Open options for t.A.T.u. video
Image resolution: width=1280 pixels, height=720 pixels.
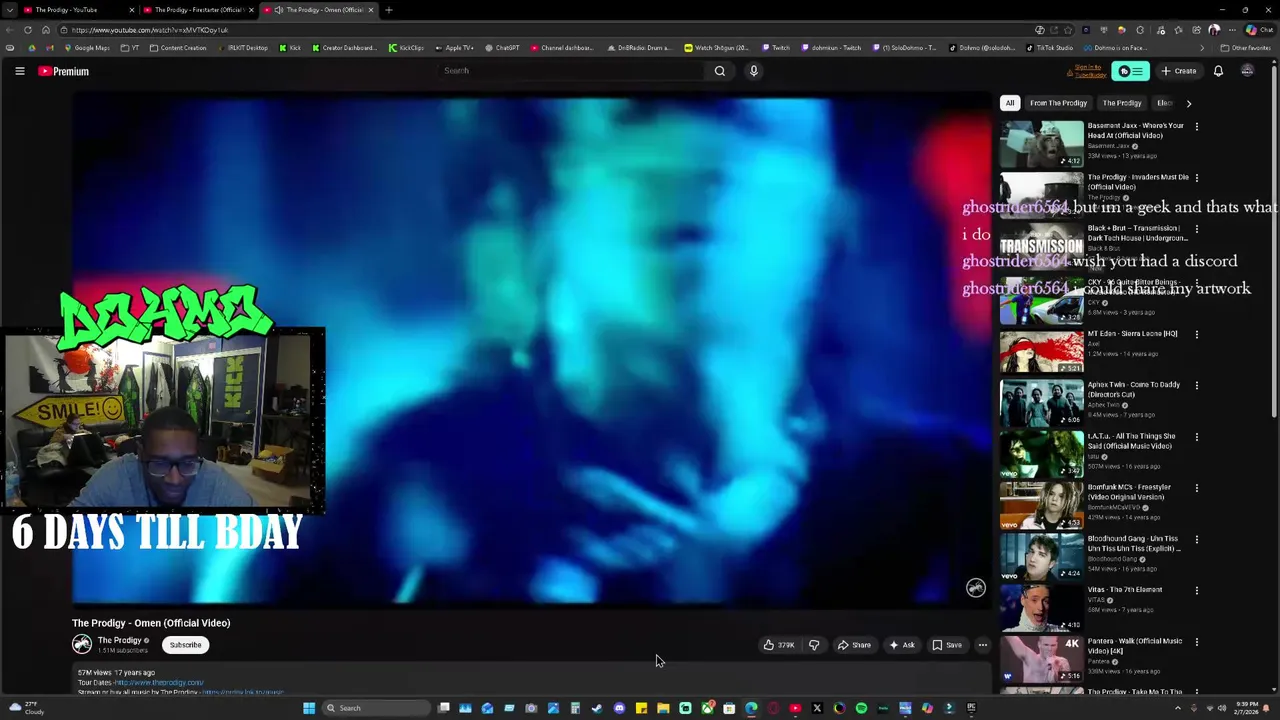pos(1196,437)
